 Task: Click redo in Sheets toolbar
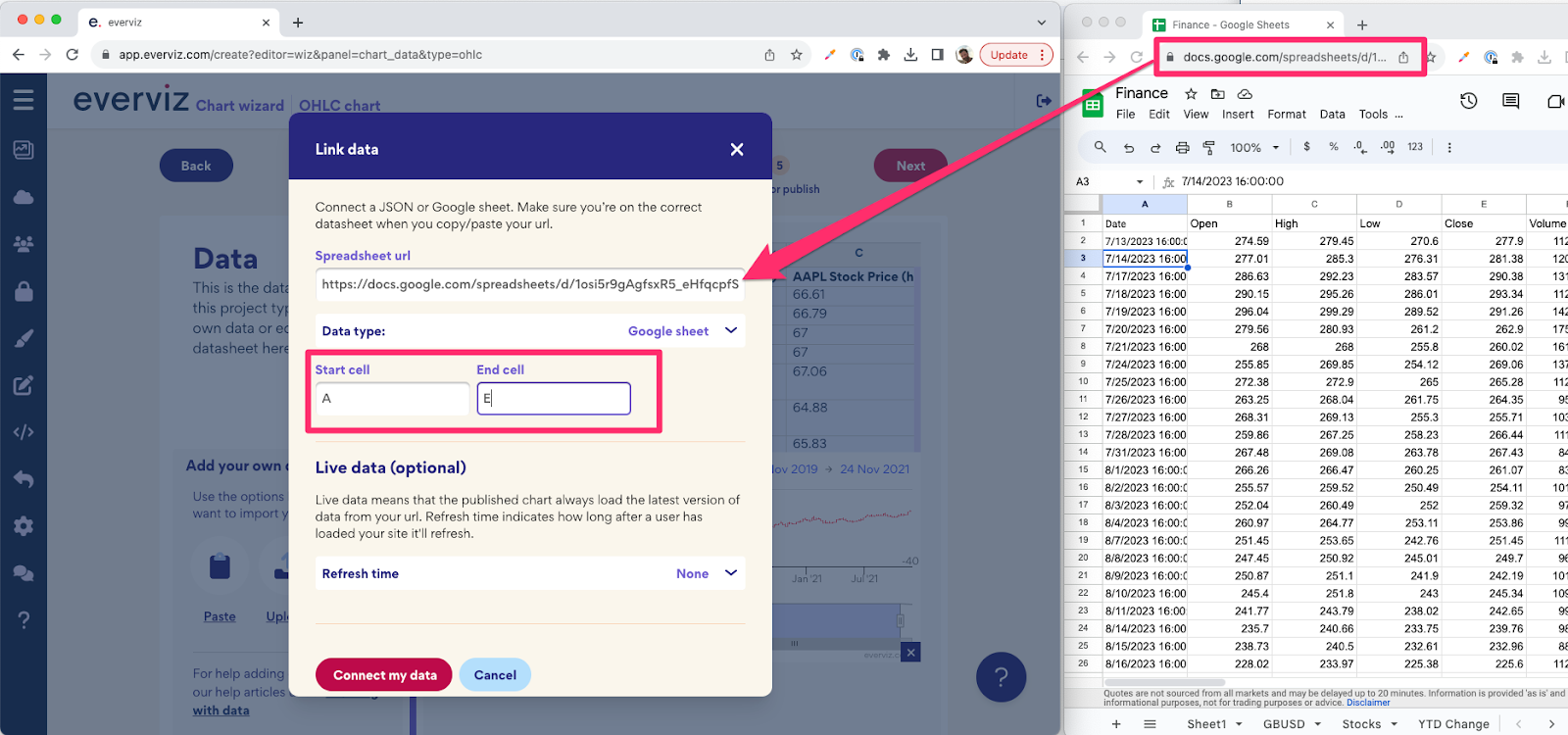tap(1155, 148)
